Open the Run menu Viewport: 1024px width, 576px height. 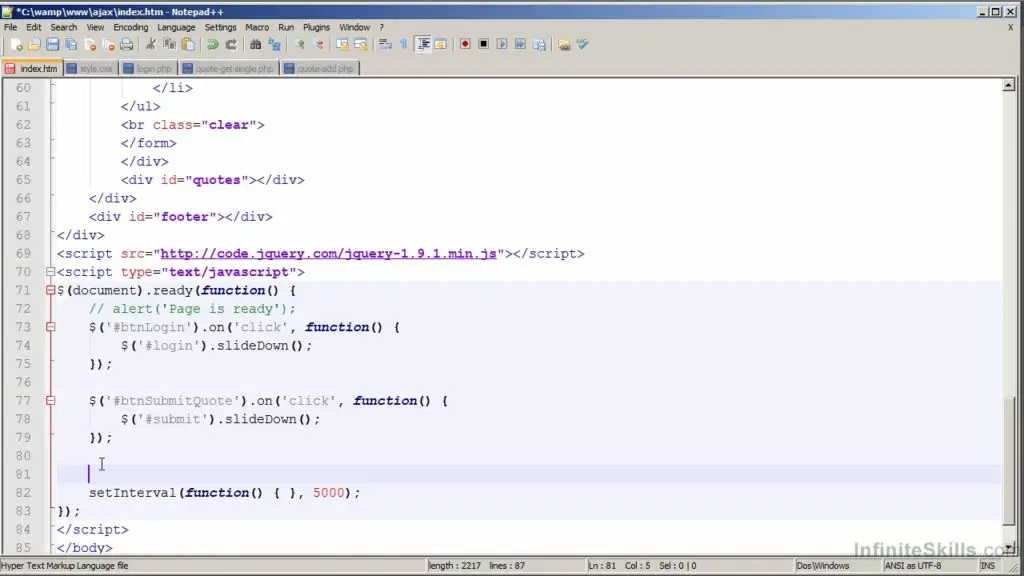tap(286, 27)
